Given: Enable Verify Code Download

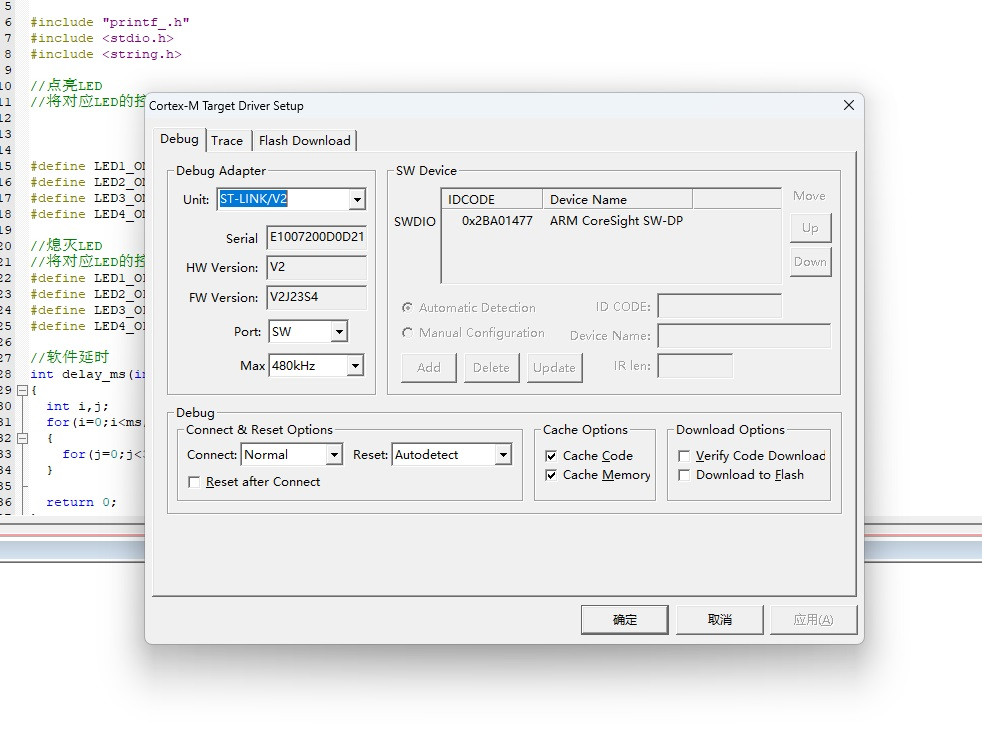Looking at the screenshot, I should pyautogui.click(x=684, y=456).
